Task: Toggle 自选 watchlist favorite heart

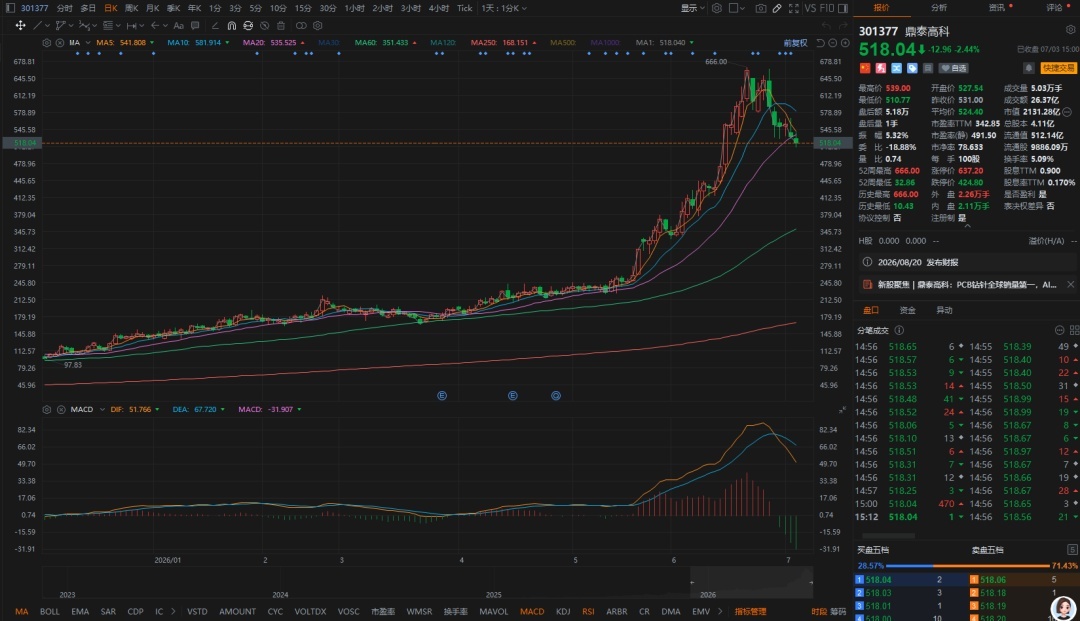Action: click(954, 68)
